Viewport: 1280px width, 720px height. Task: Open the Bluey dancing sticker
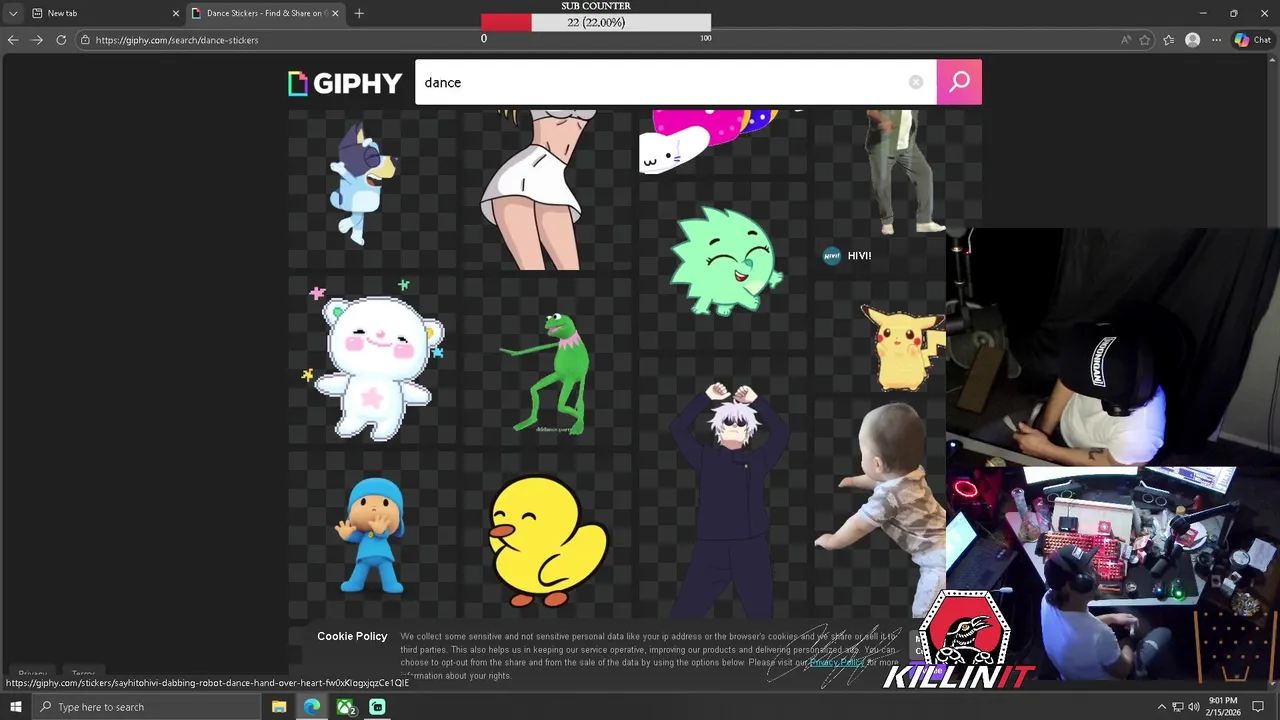tap(372, 189)
